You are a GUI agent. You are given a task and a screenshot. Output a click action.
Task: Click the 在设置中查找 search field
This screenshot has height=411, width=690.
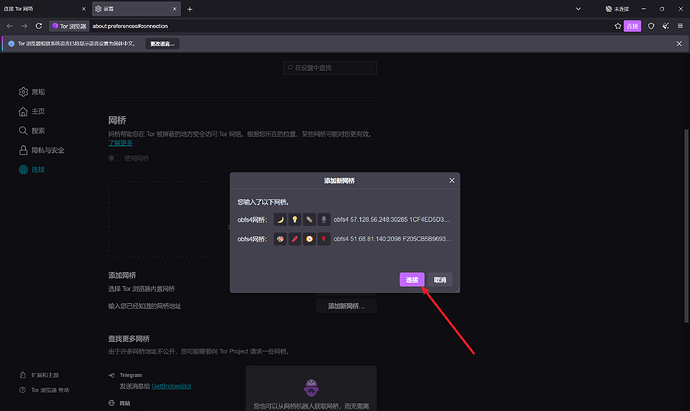[330, 68]
